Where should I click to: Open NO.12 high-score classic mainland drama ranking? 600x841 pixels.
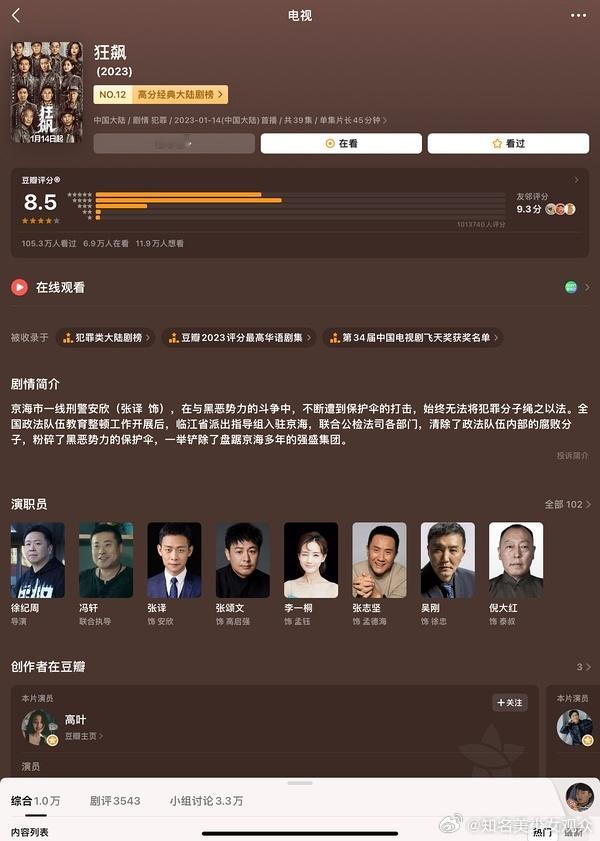coord(161,94)
